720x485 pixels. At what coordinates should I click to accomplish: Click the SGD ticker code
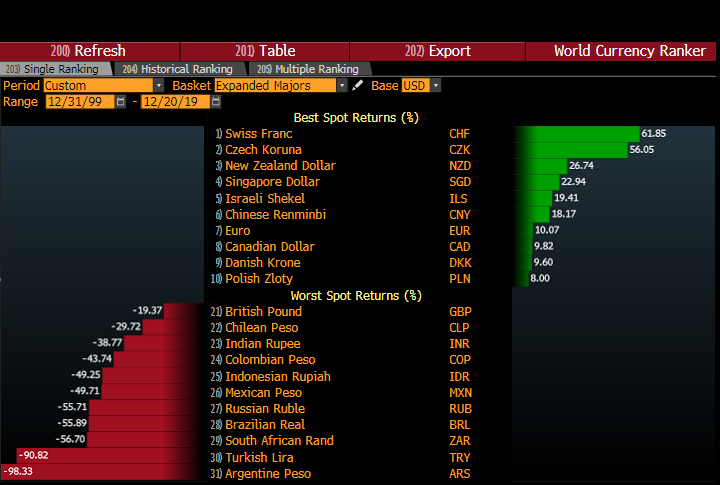click(460, 182)
